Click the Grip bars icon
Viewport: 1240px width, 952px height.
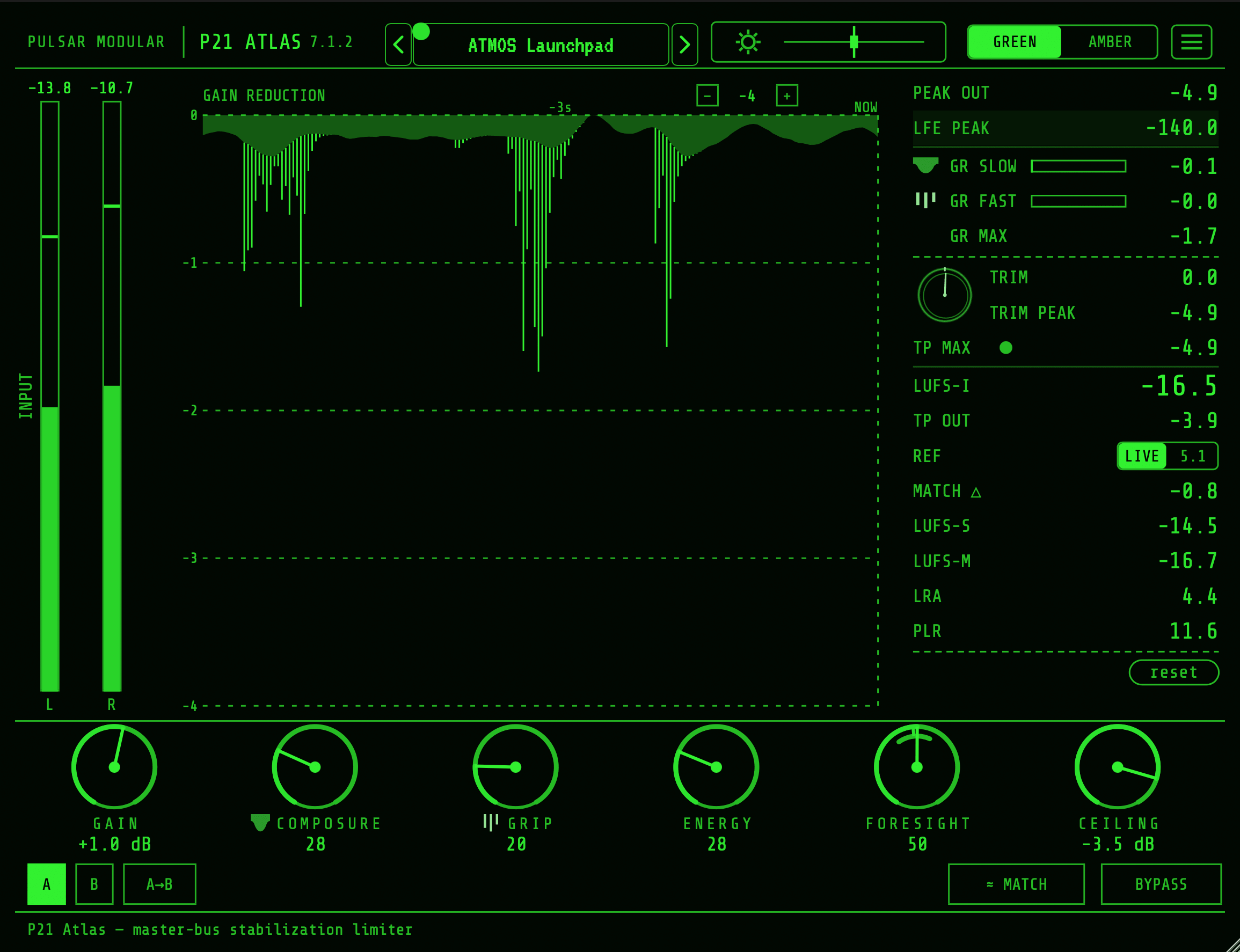click(x=491, y=822)
